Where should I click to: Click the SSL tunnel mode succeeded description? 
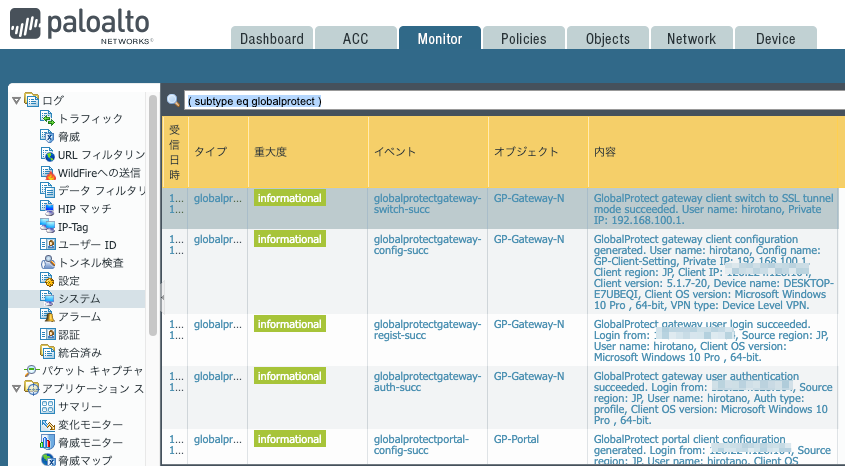click(714, 209)
